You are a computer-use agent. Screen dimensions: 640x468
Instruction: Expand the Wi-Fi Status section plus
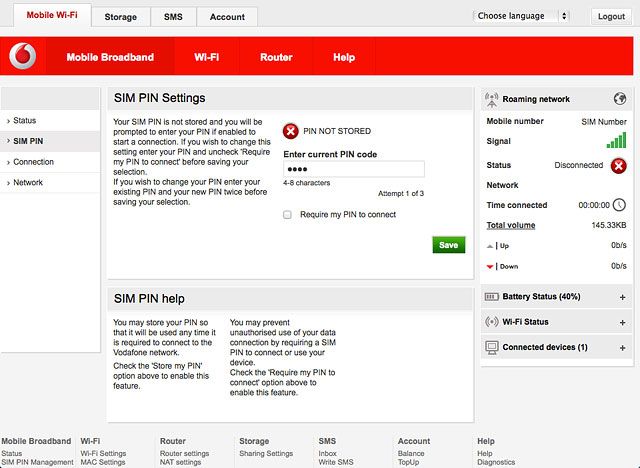point(622,322)
